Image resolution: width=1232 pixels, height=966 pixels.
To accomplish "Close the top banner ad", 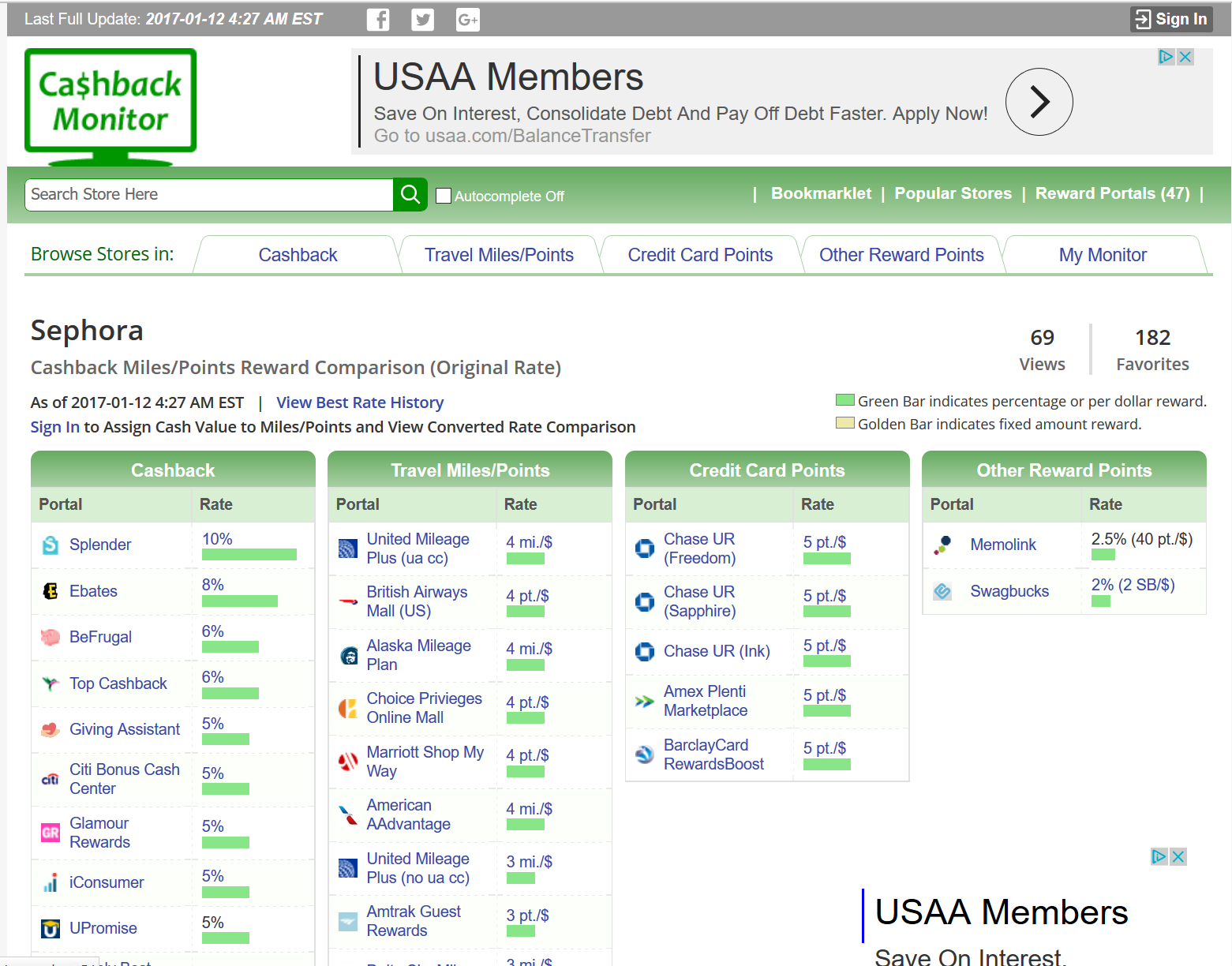I will click(x=1185, y=57).
